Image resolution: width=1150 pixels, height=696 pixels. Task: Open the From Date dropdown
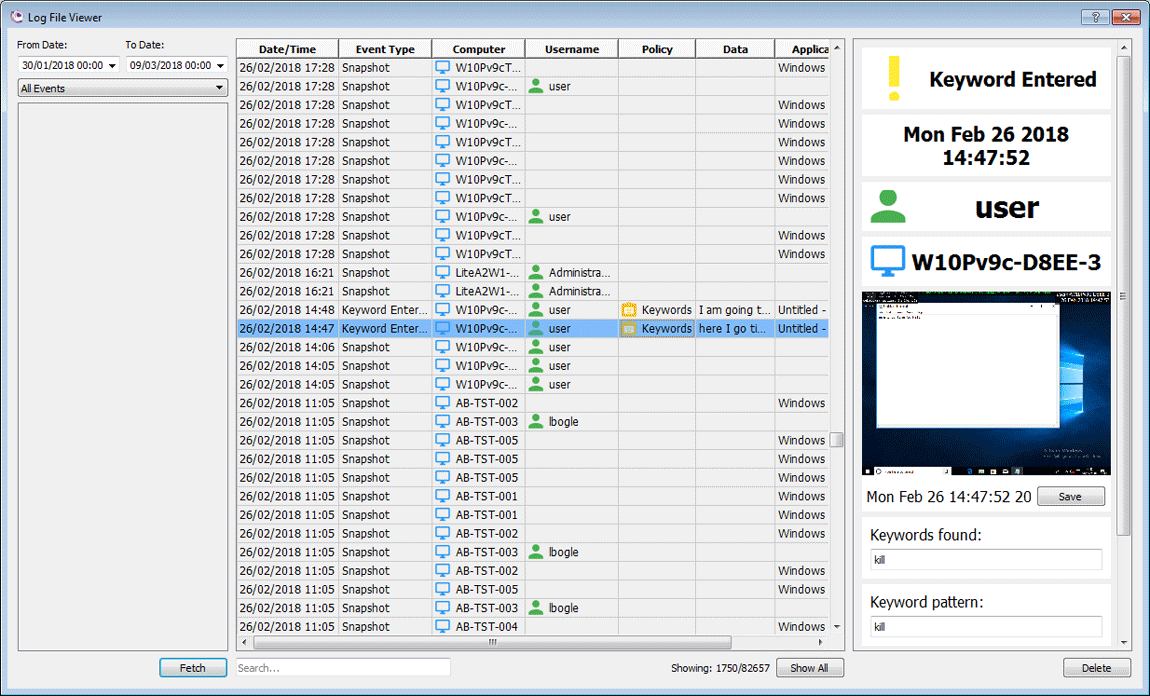[113, 65]
